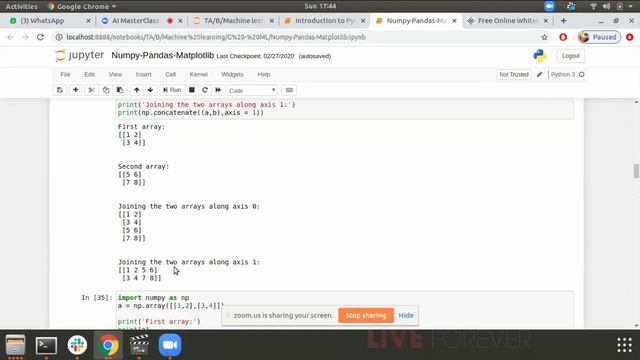Open a new Chrome tab

pos(564,20)
